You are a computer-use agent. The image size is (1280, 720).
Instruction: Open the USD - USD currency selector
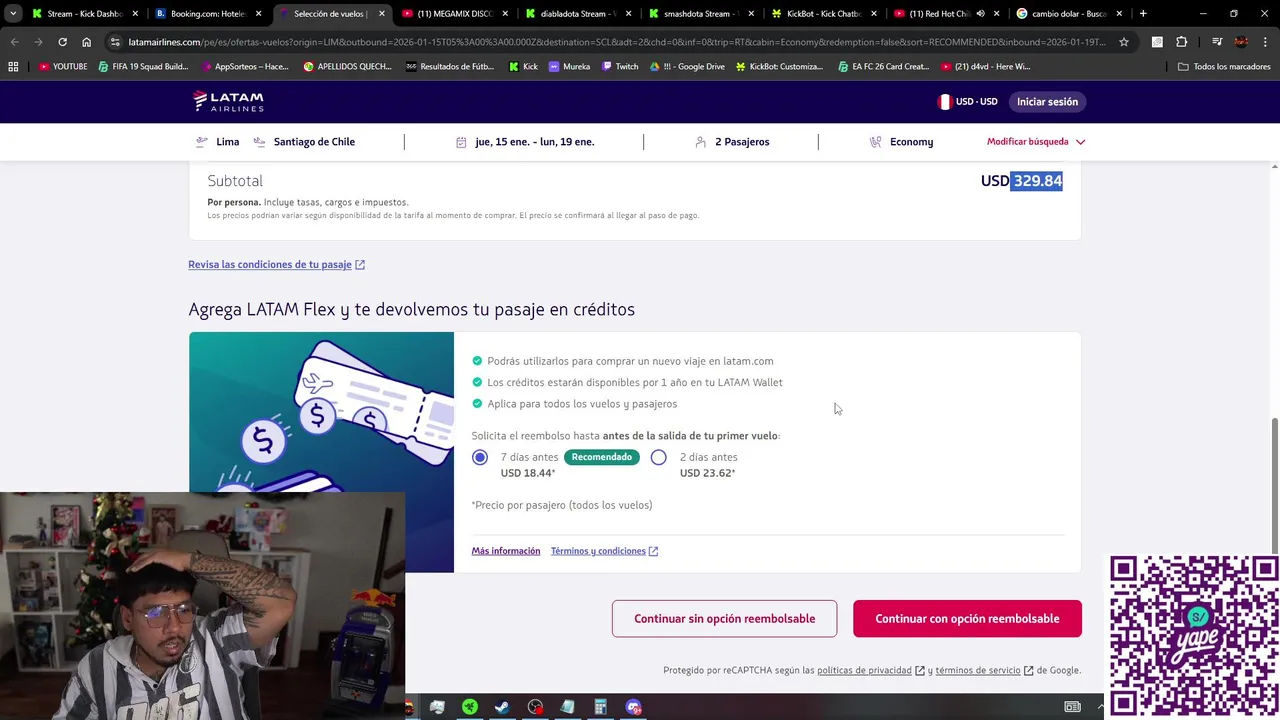click(x=967, y=102)
